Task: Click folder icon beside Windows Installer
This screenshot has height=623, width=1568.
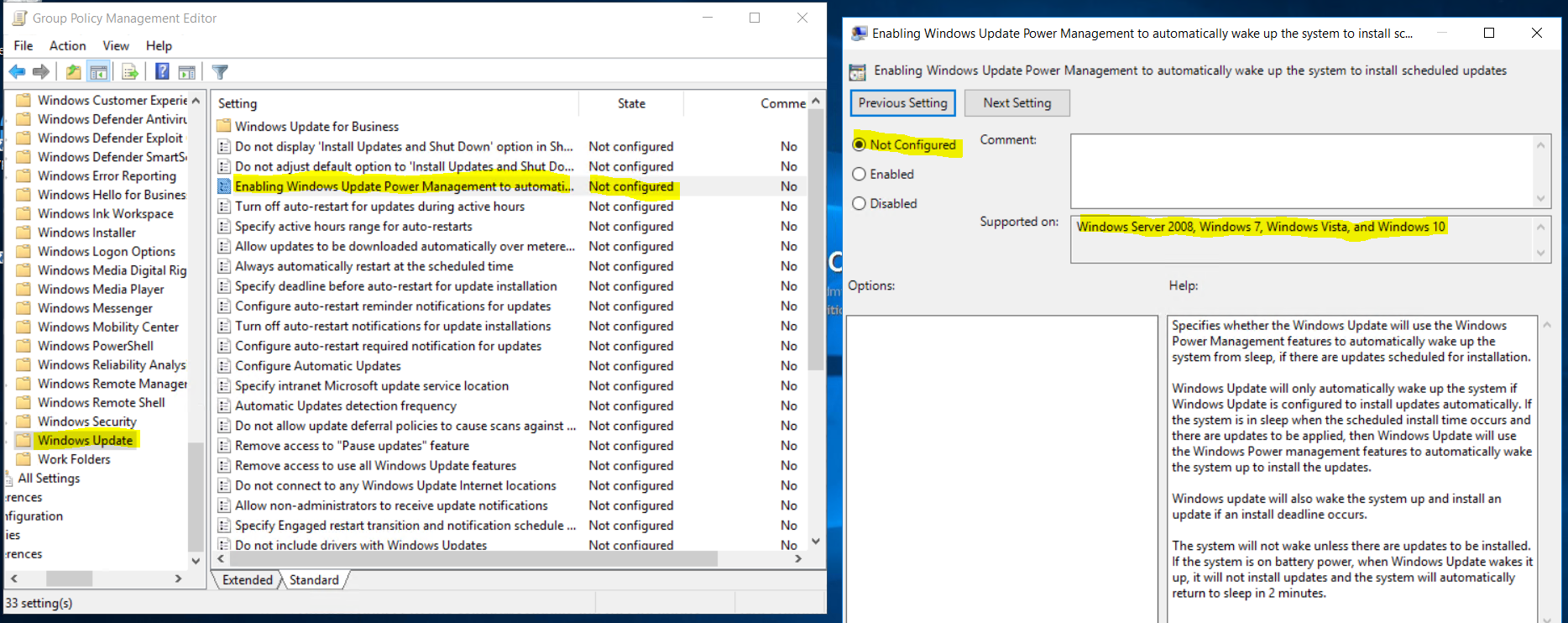Action: pyautogui.click(x=24, y=233)
